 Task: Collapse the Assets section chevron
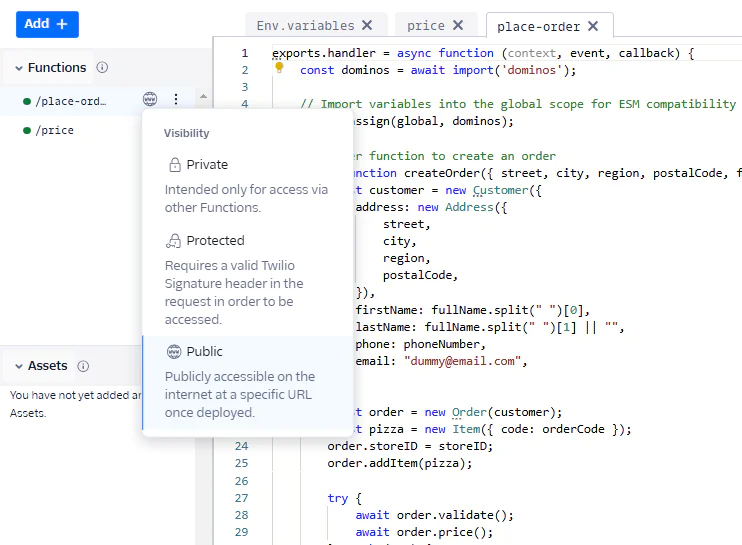point(19,366)
